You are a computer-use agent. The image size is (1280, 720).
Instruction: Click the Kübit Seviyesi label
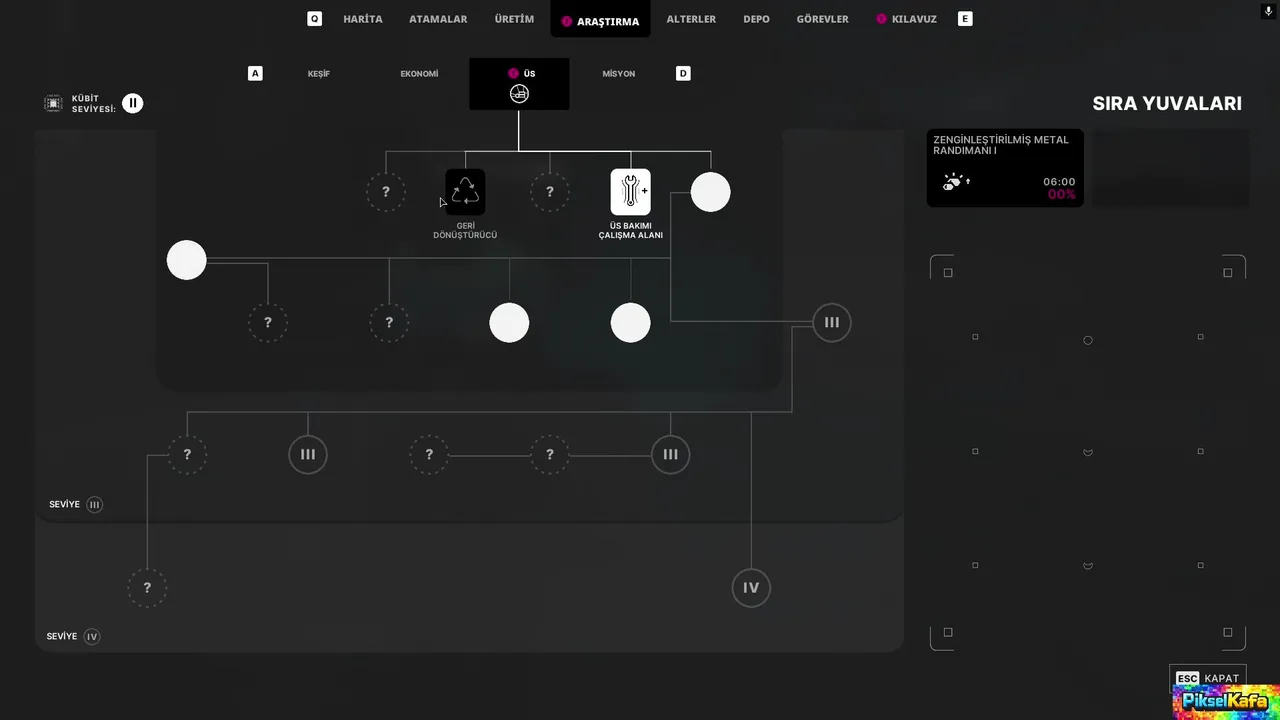tap(94, 103)
